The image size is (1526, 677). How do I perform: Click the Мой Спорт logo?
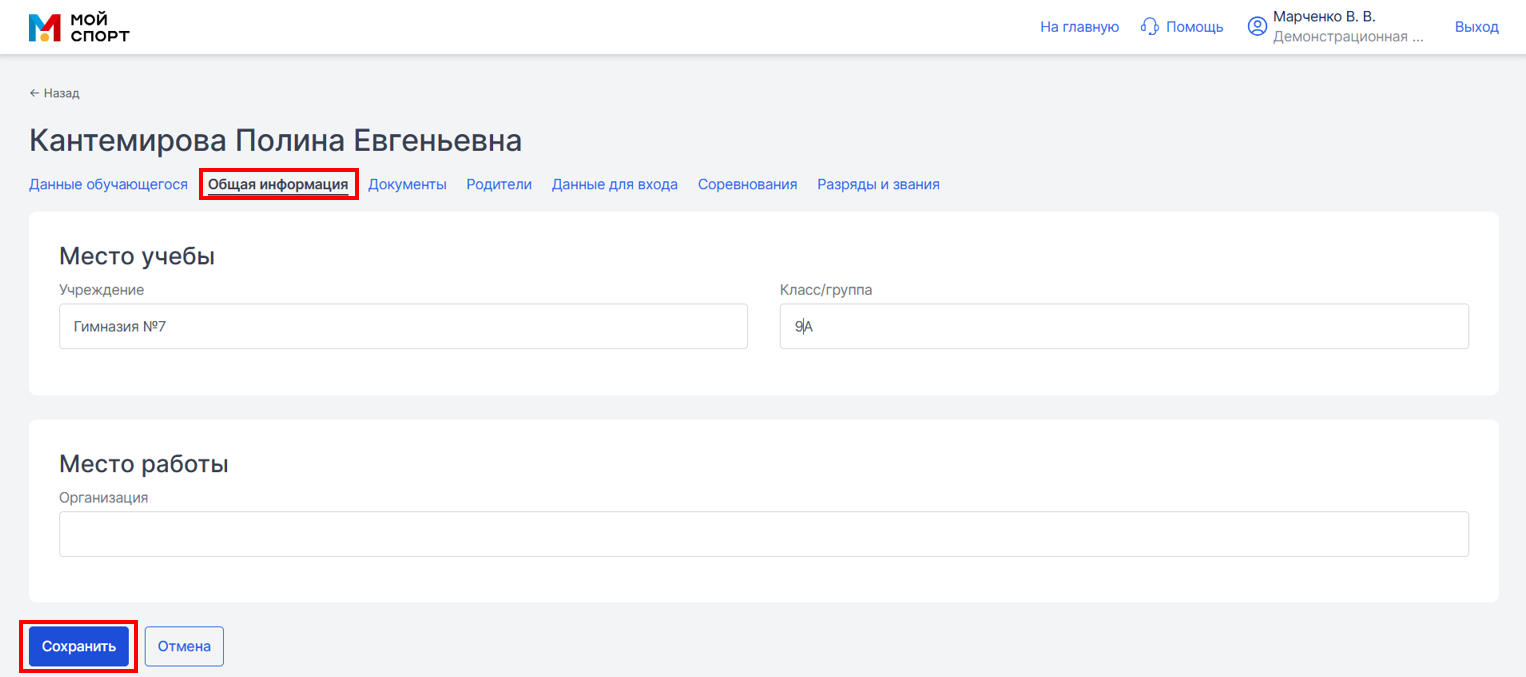pyautogui.click(x=79, y=28)
